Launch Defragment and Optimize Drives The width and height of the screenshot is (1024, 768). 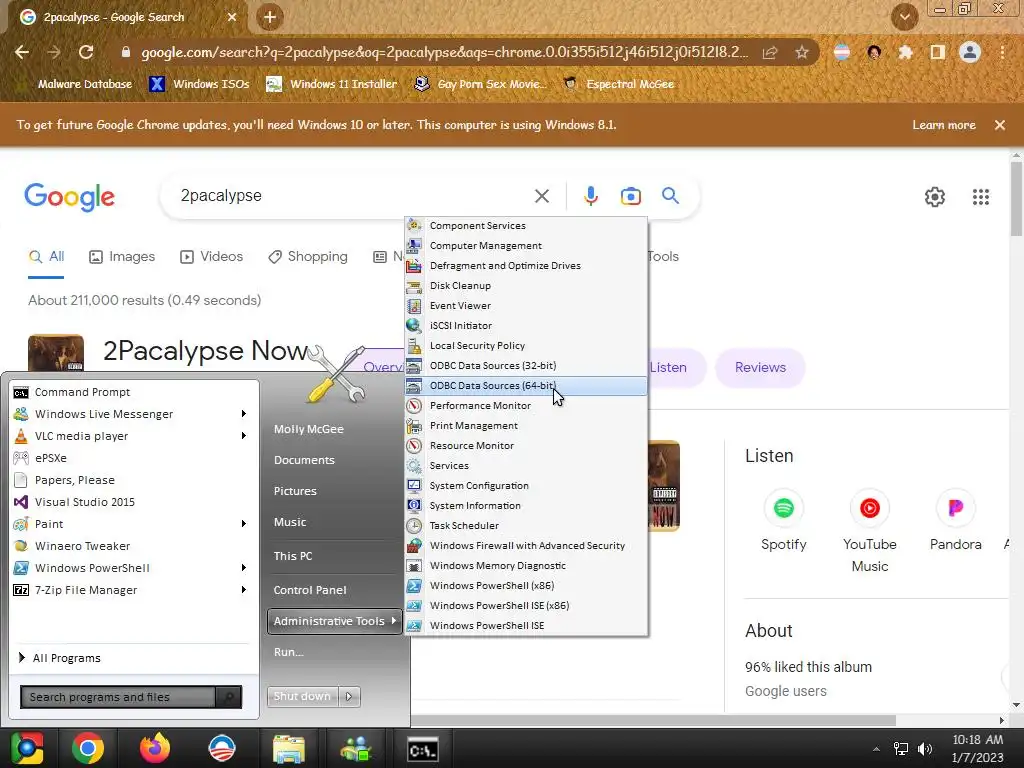tap(526, 266)
